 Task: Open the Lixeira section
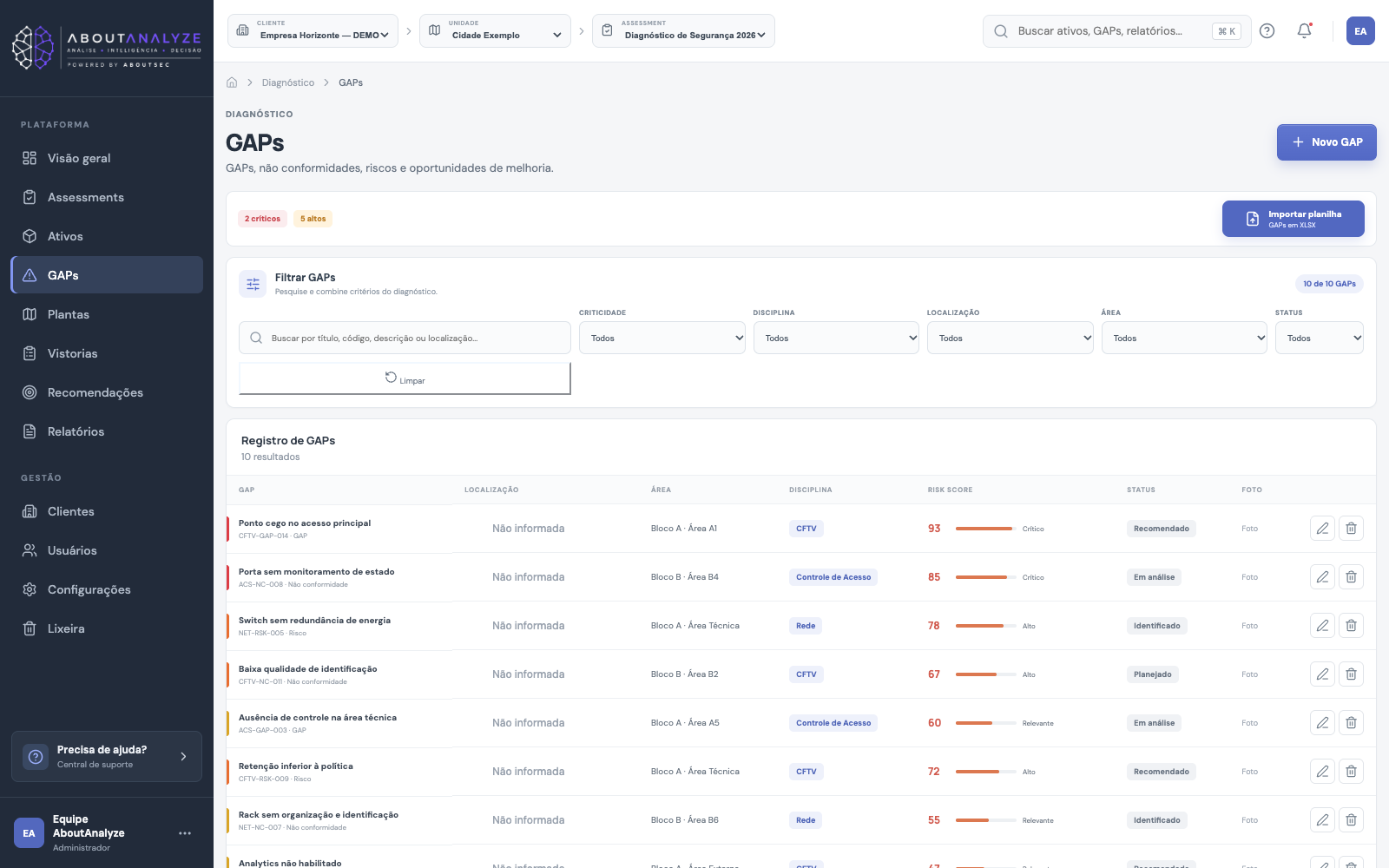(107, 628)
